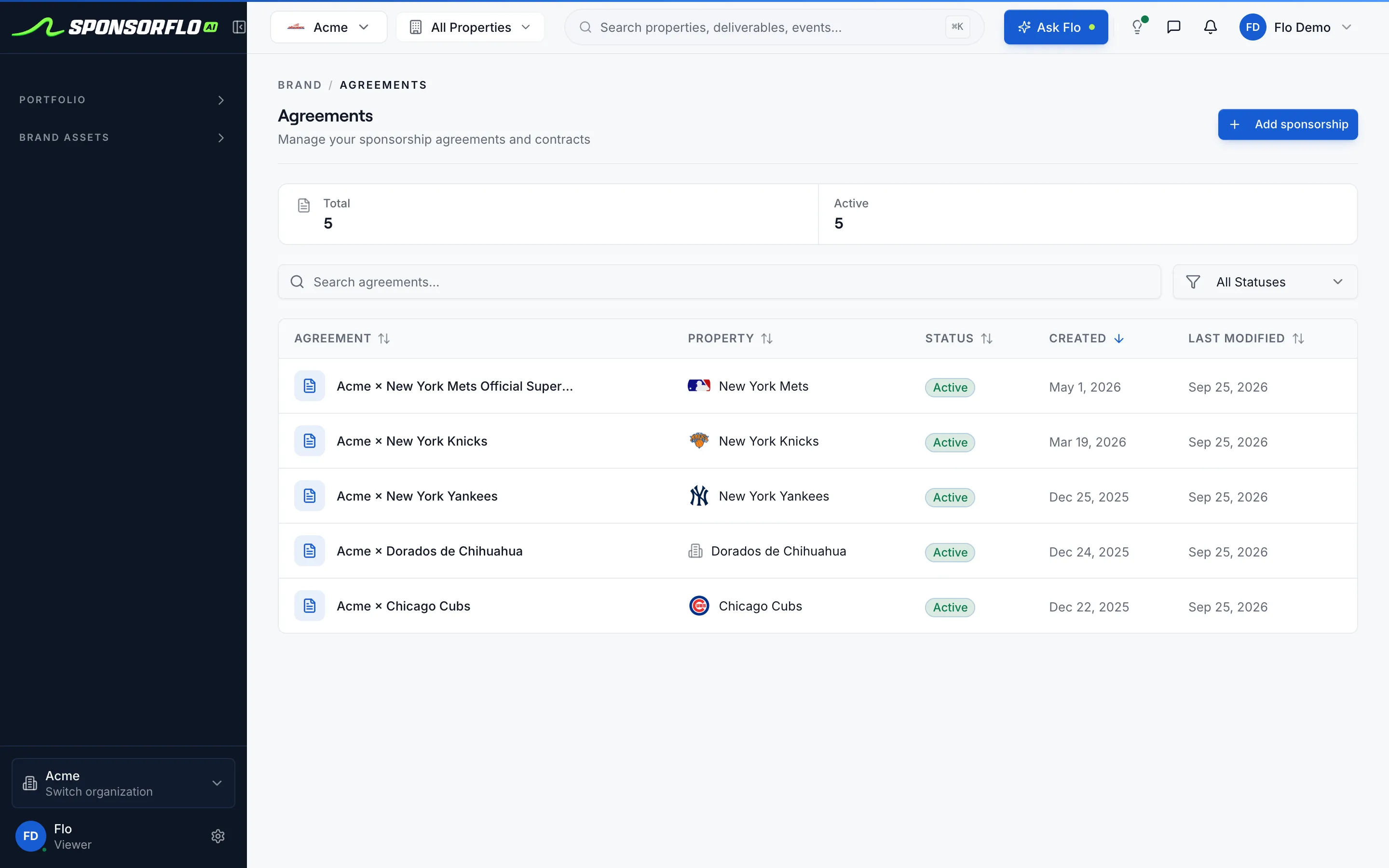Screen dimensions: 1389x868
Task: Open the settings gear beside Flo Viewer
Action: pyautogui.click(x=218, y=836)
